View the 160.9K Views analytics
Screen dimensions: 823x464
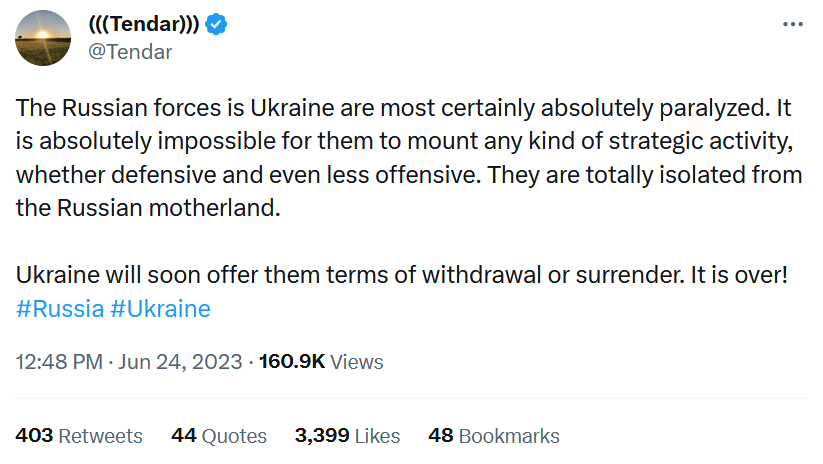321,362
